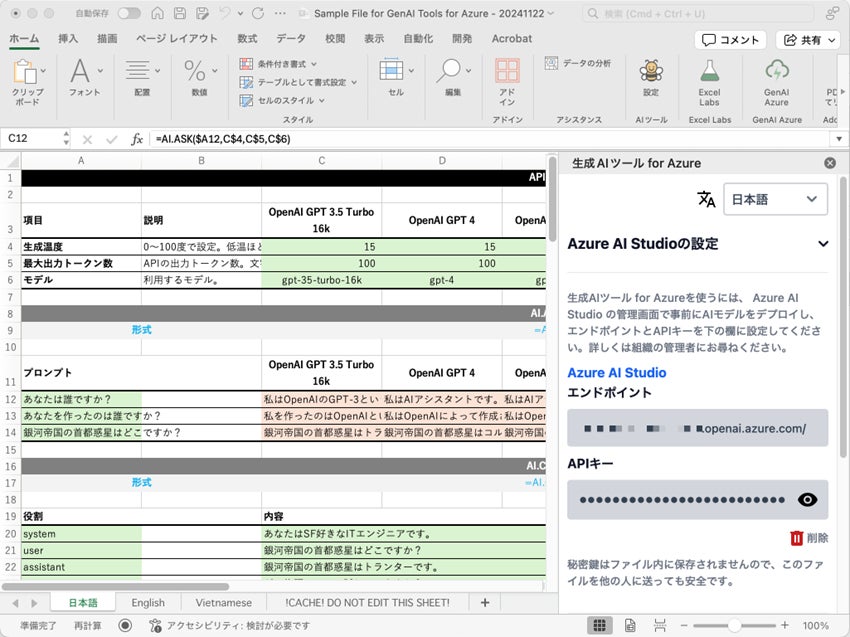Add a new sheet with plus button

485,603
